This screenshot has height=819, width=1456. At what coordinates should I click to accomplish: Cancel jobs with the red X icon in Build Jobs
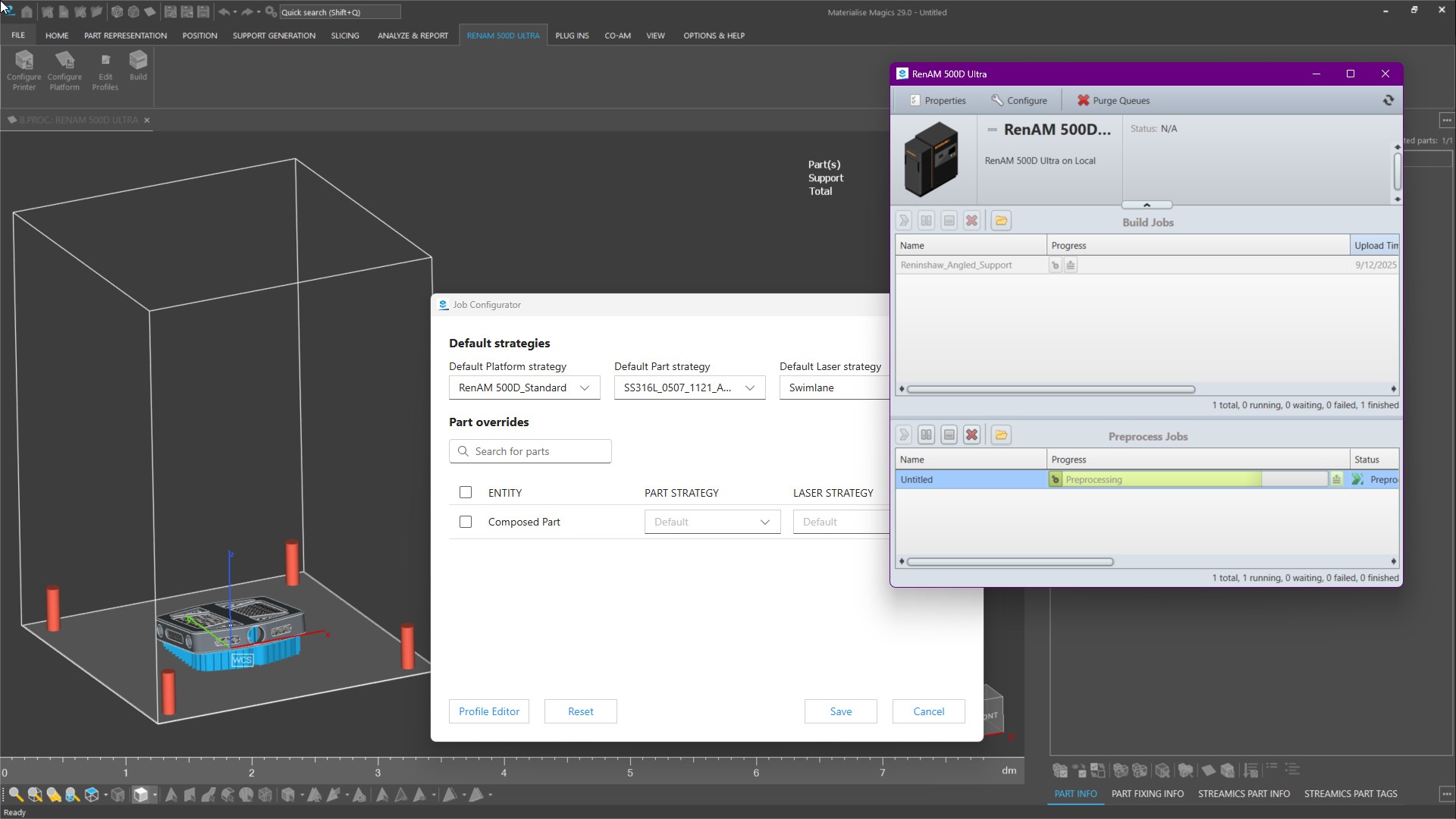click(971, 221)
